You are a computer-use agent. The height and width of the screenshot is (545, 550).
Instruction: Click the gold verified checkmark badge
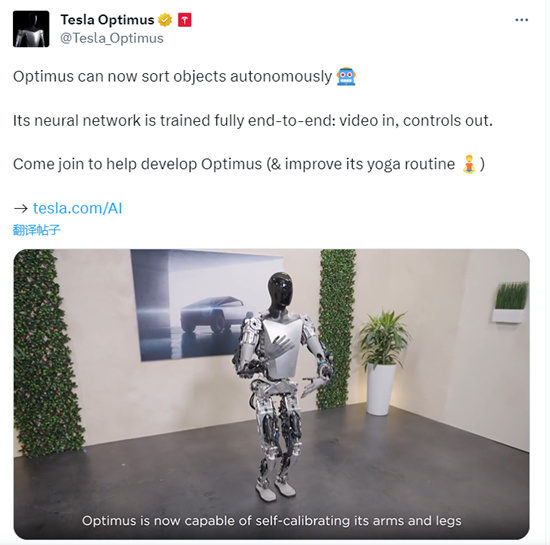coord(165,20)
